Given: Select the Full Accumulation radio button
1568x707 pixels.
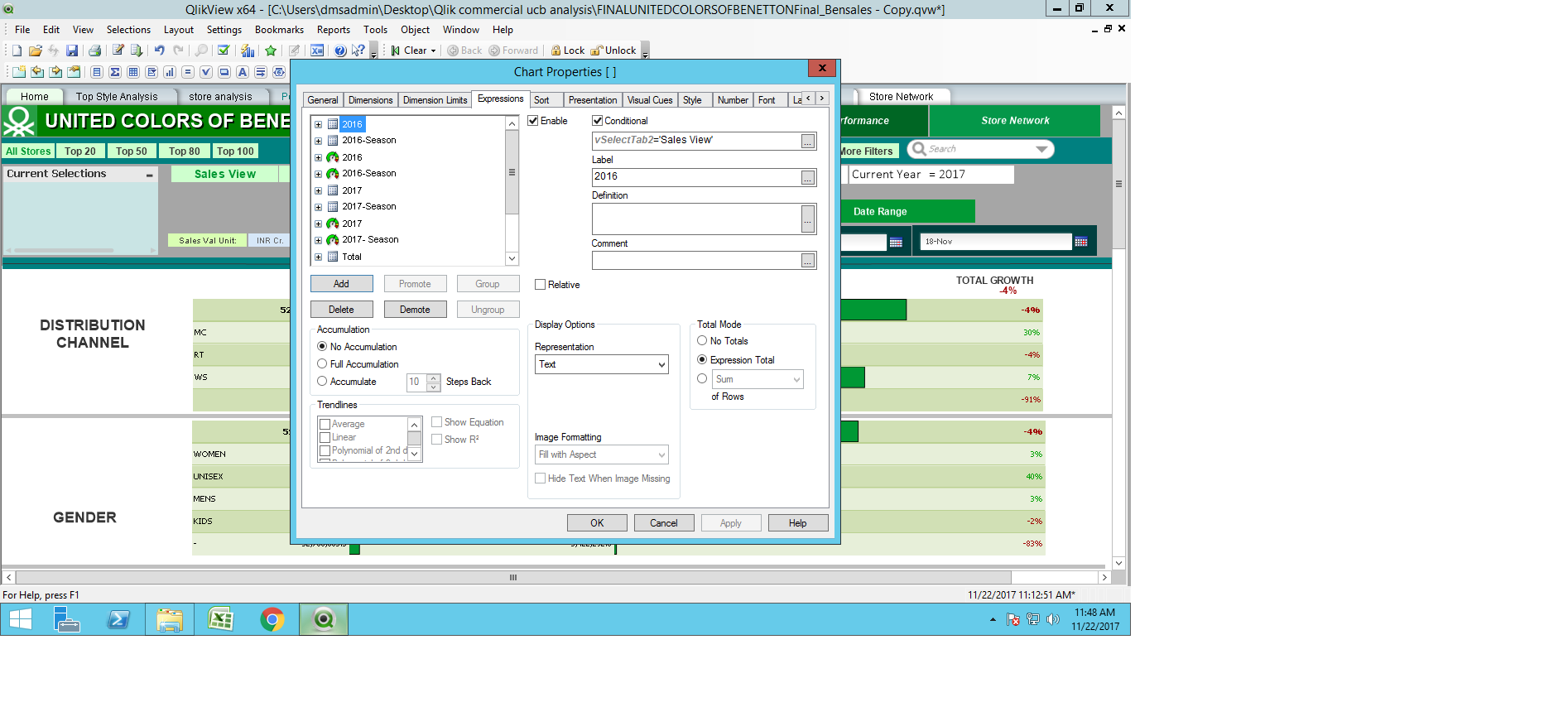Looking at the screenshot, I should tap(322, 364).
